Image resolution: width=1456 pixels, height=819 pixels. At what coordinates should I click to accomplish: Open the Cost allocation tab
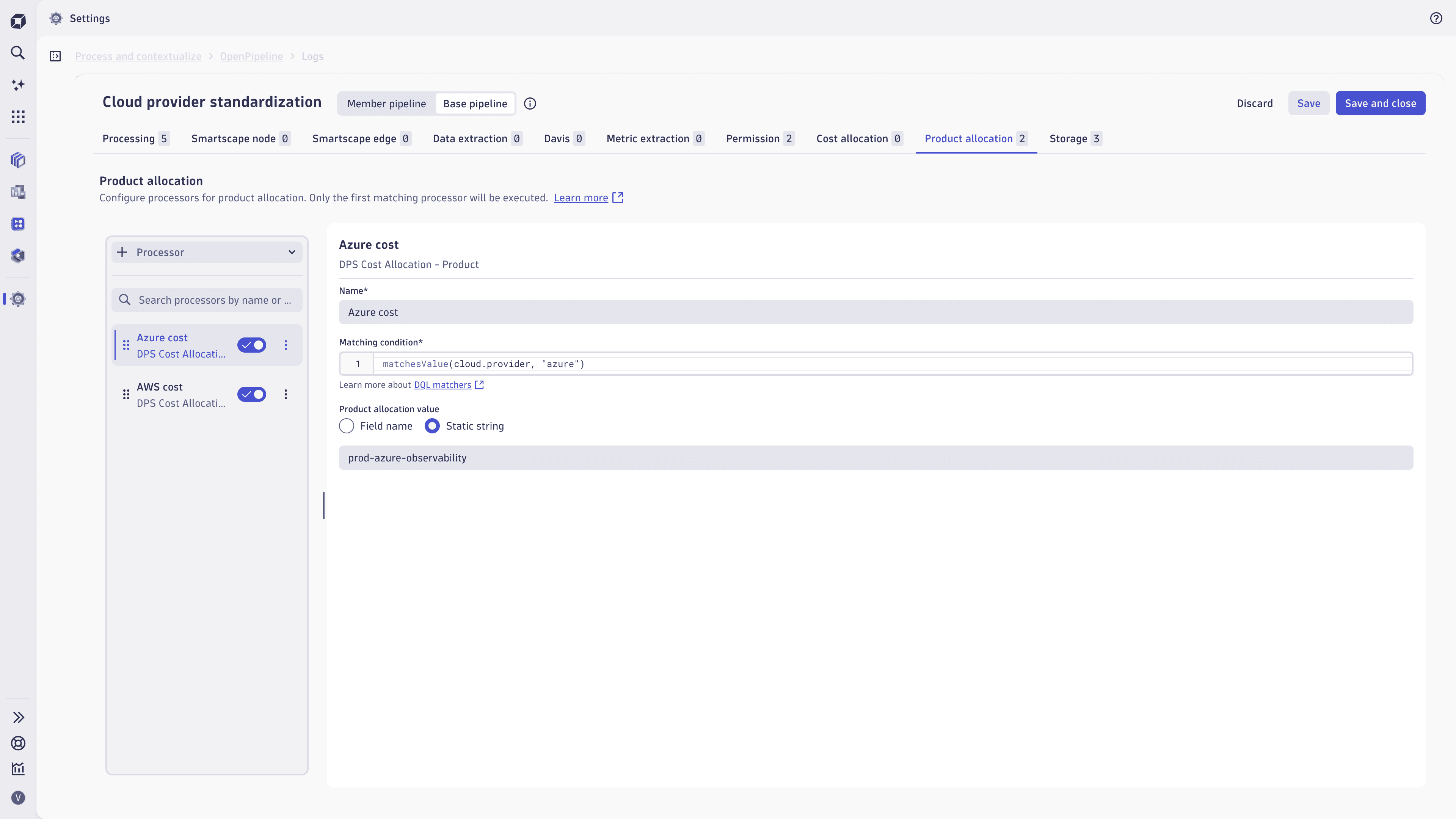pos(859,138)
